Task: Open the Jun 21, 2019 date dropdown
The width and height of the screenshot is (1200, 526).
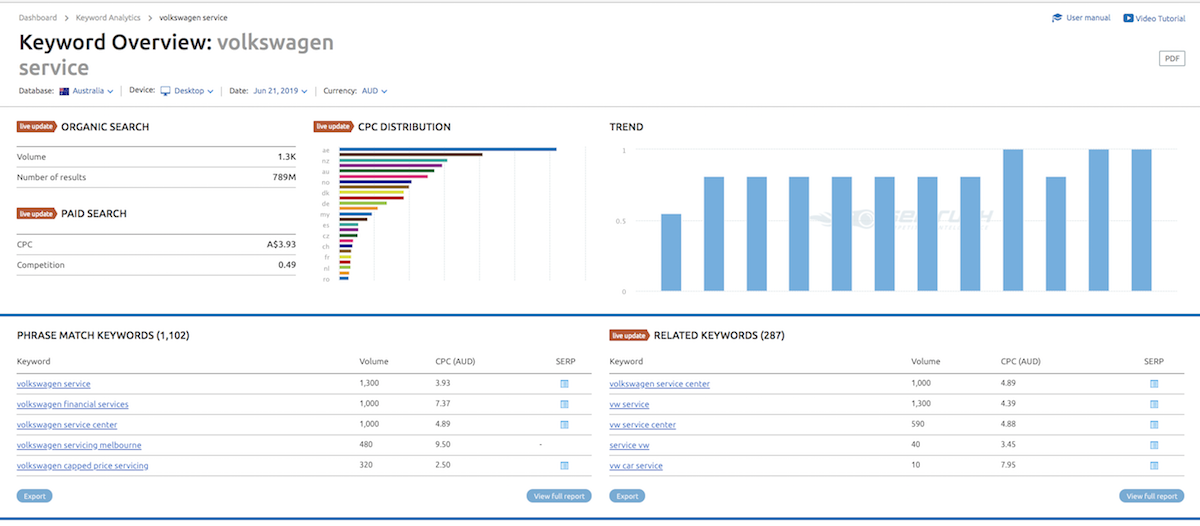Action: 280,91
